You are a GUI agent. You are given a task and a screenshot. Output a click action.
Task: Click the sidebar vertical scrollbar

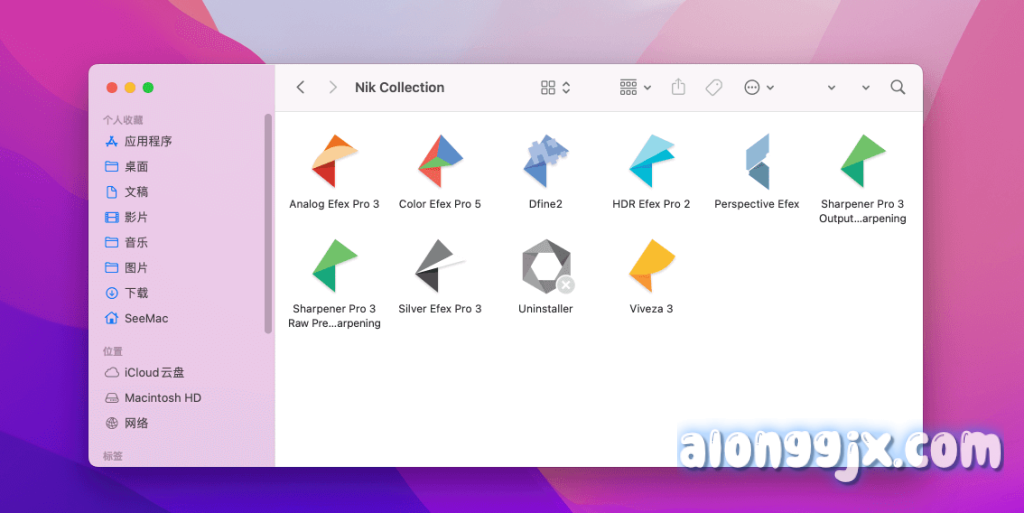[268, 222]
